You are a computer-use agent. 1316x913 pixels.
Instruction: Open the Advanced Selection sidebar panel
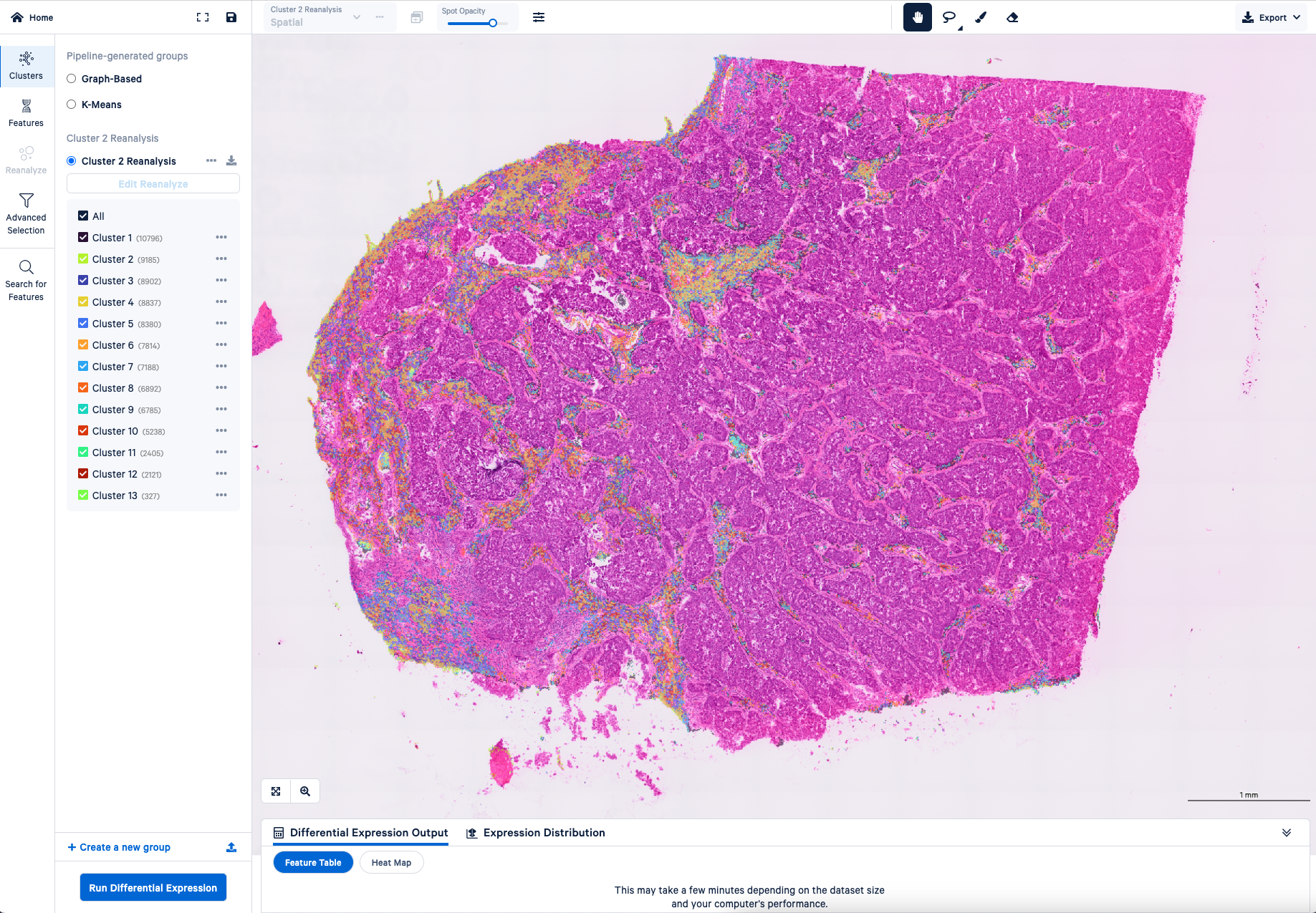tap(27, 213)
